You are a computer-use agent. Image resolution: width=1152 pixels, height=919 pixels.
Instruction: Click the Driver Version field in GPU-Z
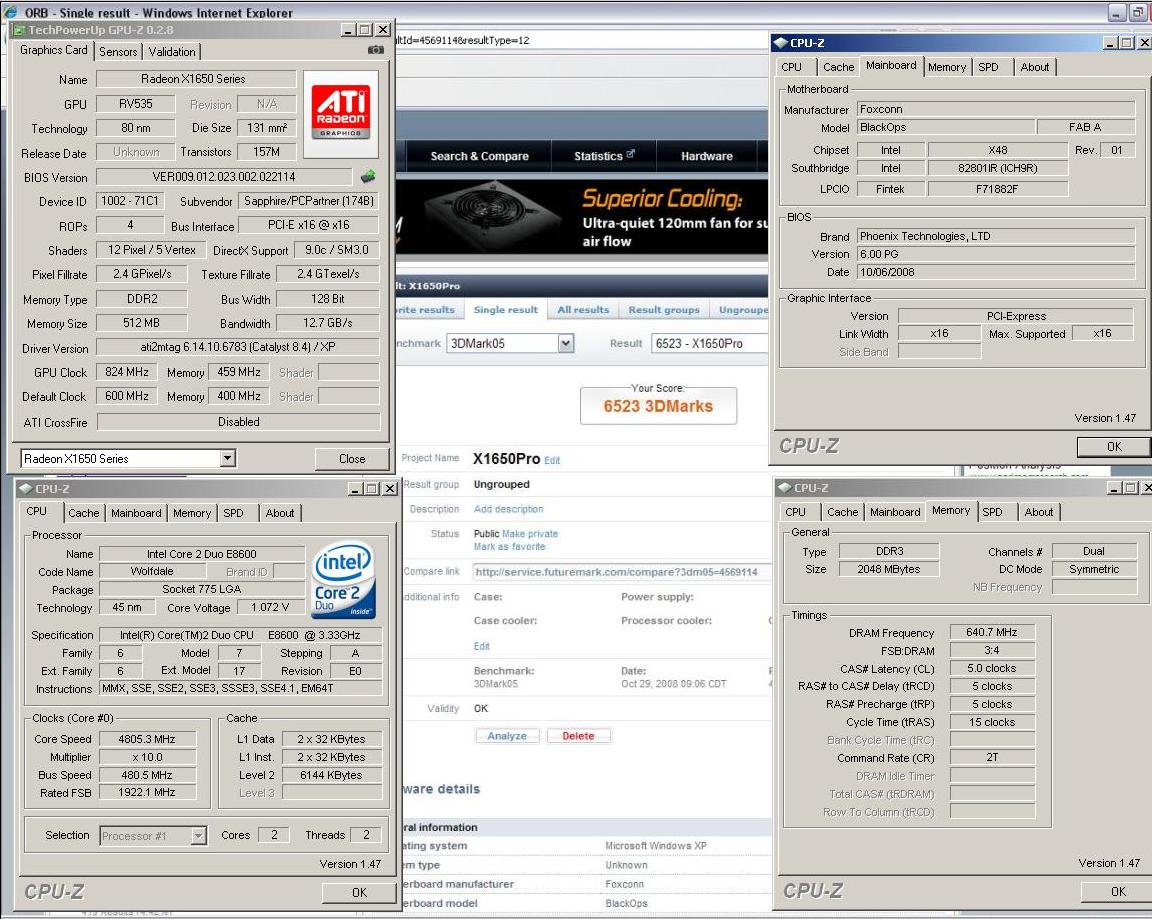(237, 347)
